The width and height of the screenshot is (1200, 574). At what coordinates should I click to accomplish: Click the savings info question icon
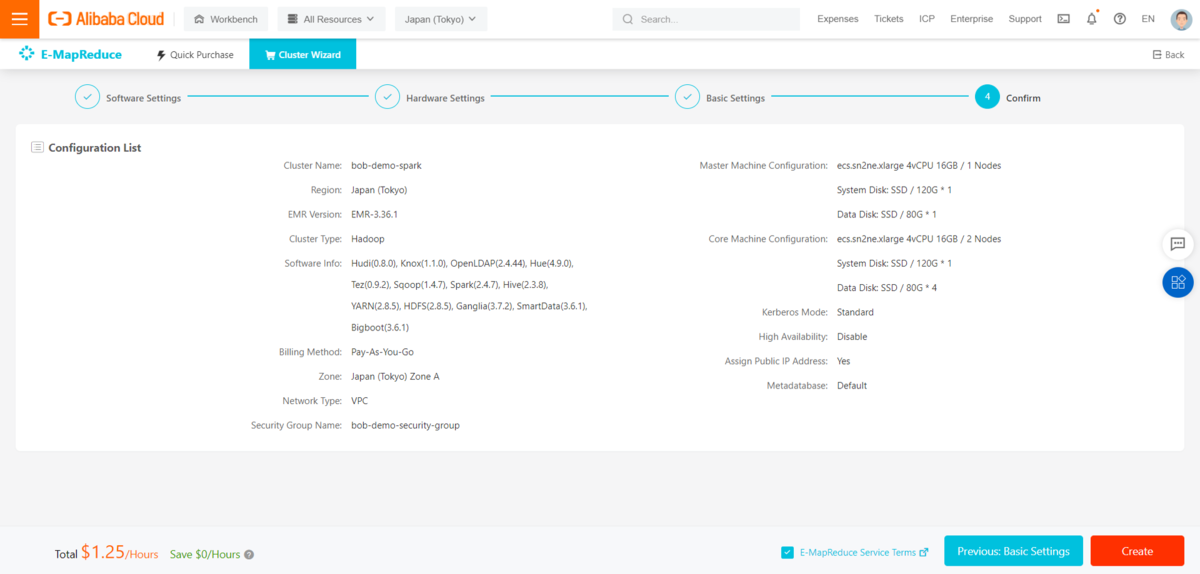(249, 554)
